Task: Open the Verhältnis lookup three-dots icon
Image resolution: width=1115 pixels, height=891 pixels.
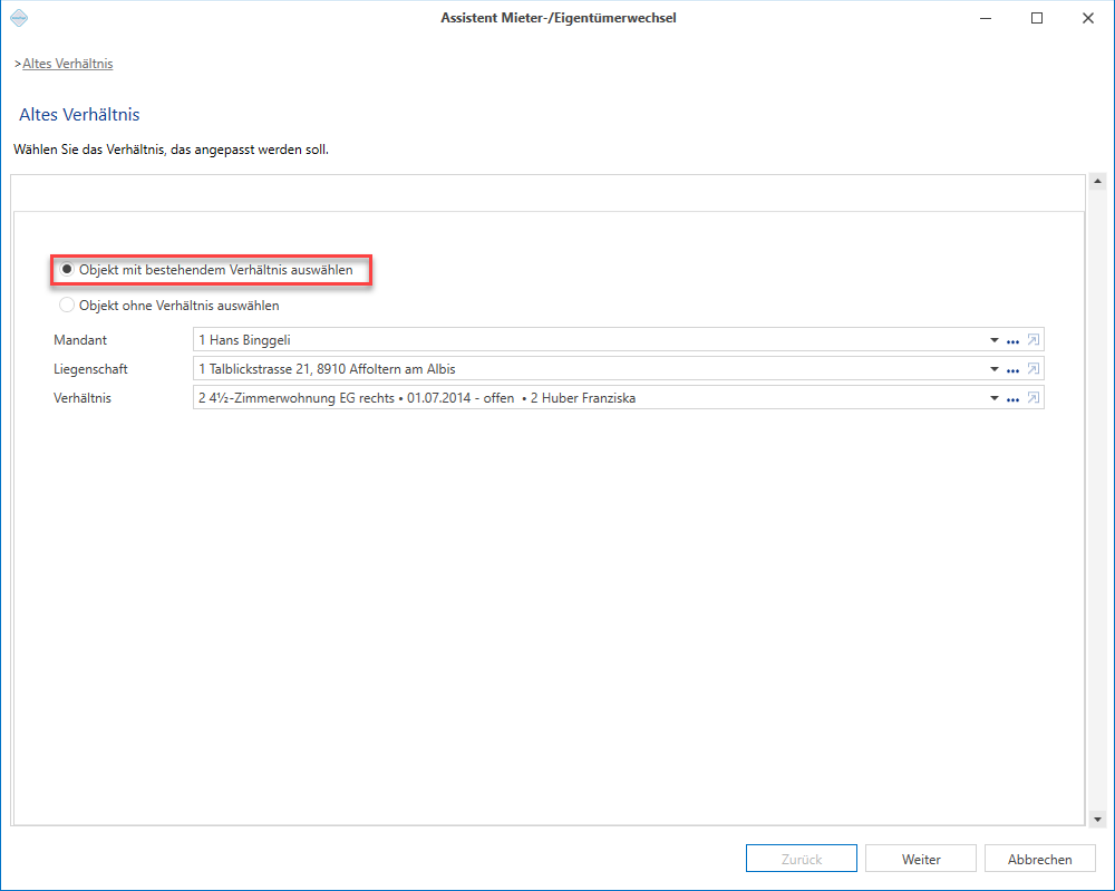Action: 1013,399
